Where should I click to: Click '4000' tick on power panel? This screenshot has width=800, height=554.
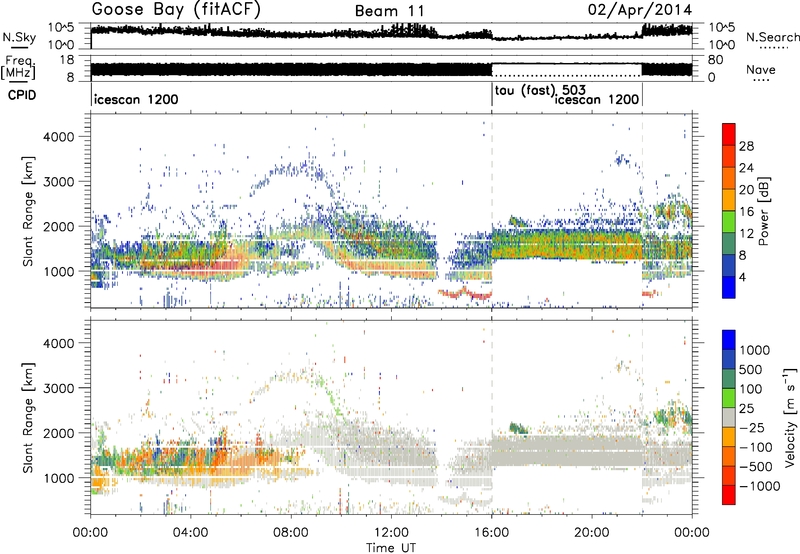[x=60, y=137]
